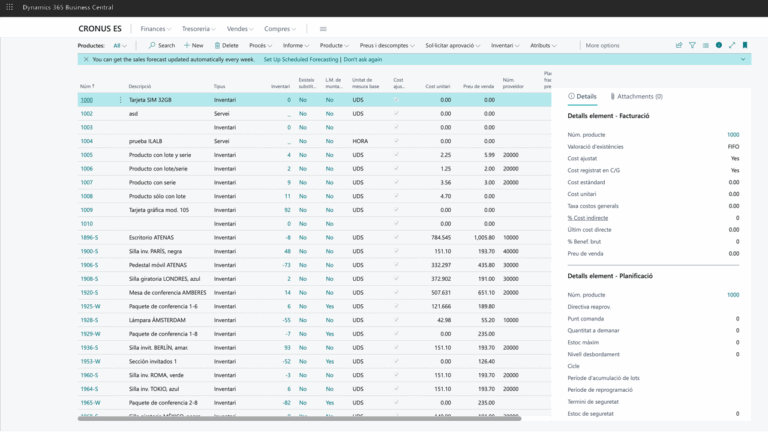This screenshot has height=432, width=768.
Task: Toggle Cost ajustat checkbox for item 1896-S
Action: point(397,238)
